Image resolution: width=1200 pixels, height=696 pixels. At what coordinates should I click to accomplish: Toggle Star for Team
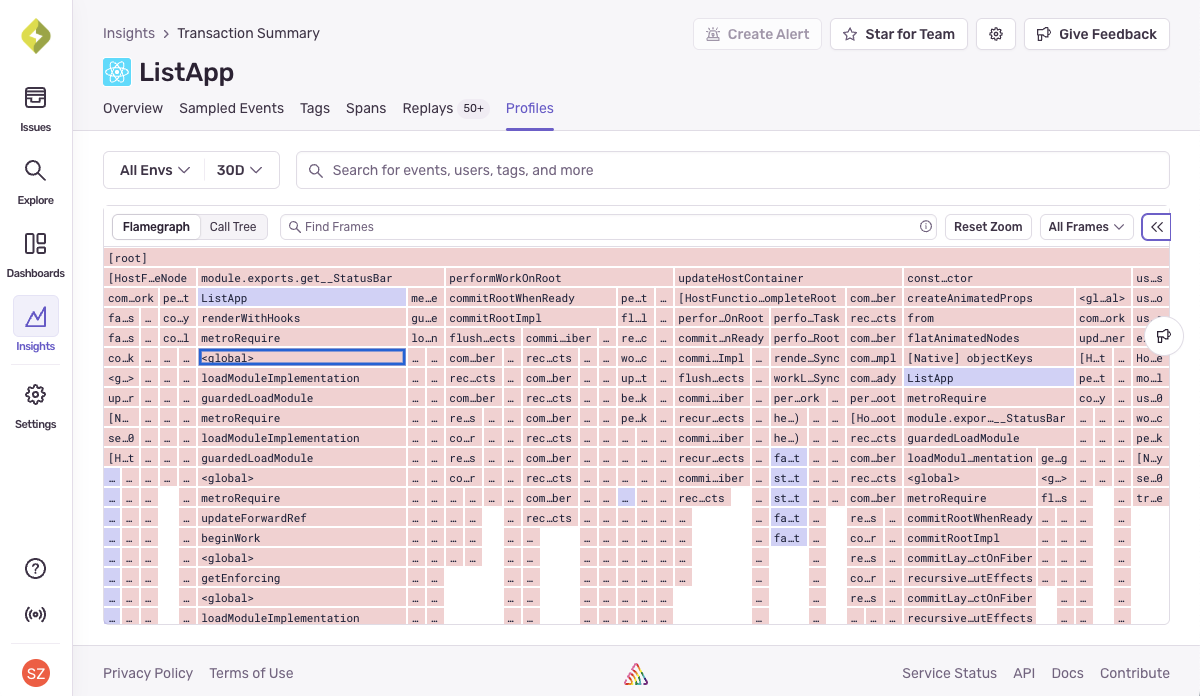(898, 33)
